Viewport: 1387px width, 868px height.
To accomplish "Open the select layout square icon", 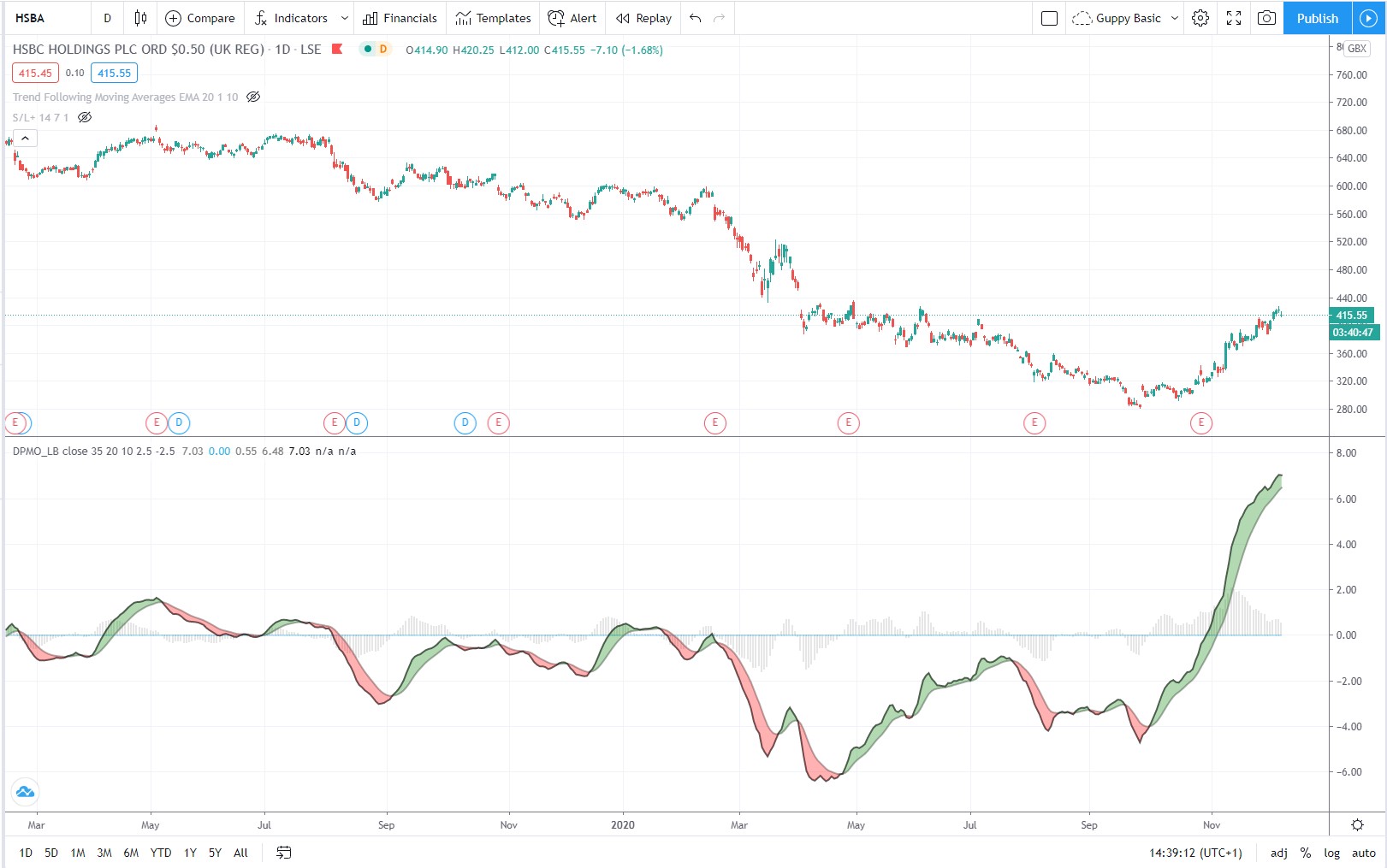I will [x=1049, y=18].
